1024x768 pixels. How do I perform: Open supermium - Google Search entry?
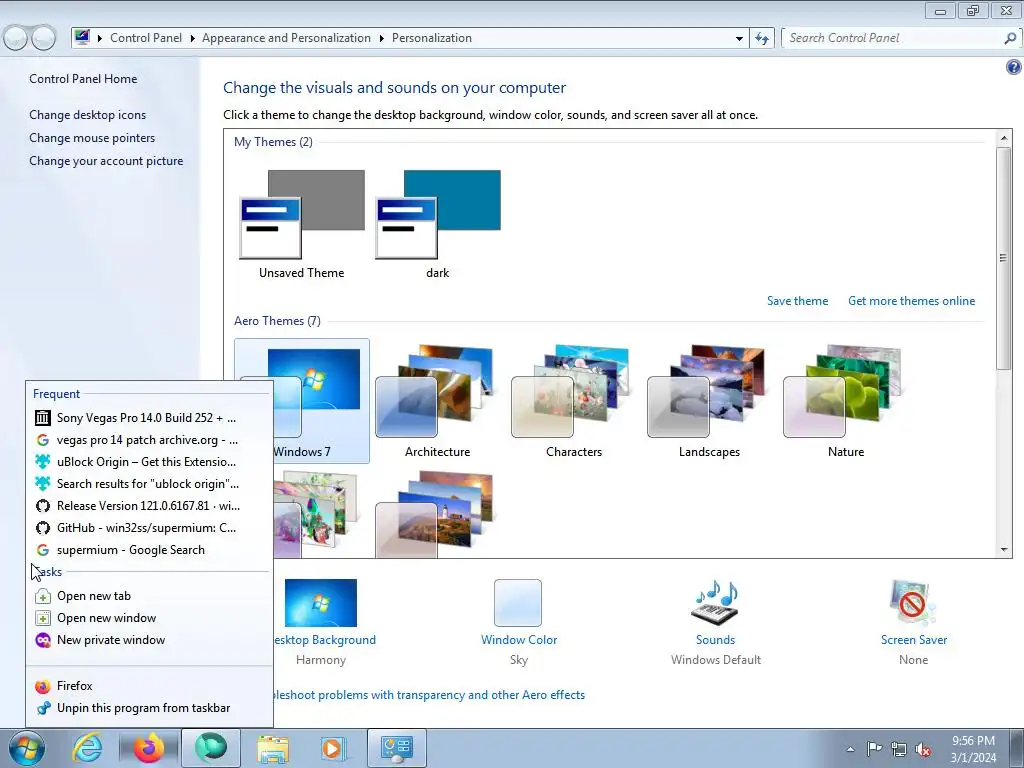pyautogui.click(x=150, y=550)
